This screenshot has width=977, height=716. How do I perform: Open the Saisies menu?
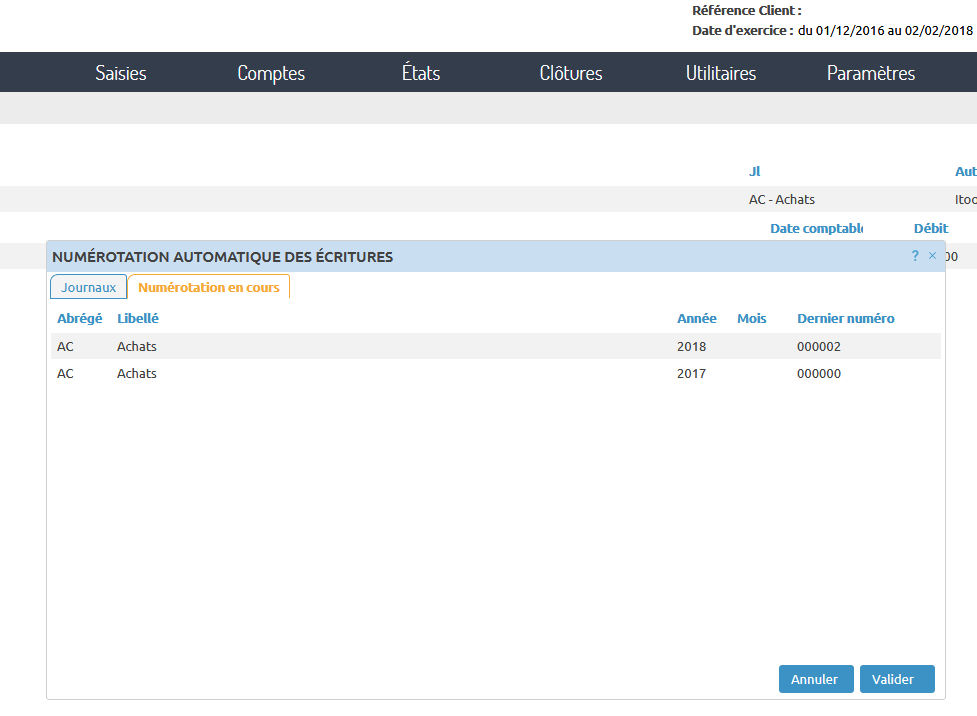point(121,73)
